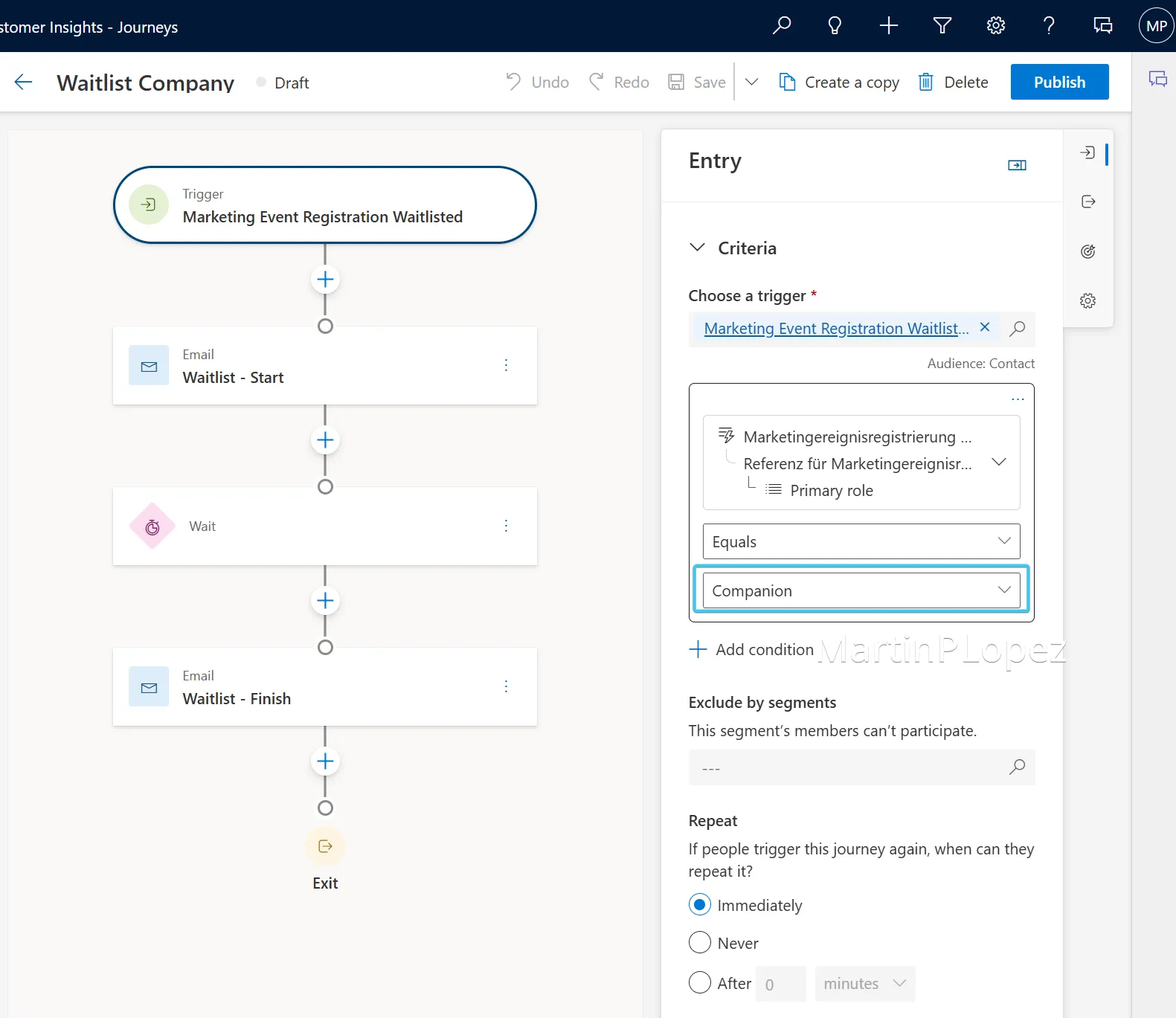Viewport: 1176px width, 1018px height.
Task: Add step after Waitlist - Finish email
Action: (x=325, y=761)
